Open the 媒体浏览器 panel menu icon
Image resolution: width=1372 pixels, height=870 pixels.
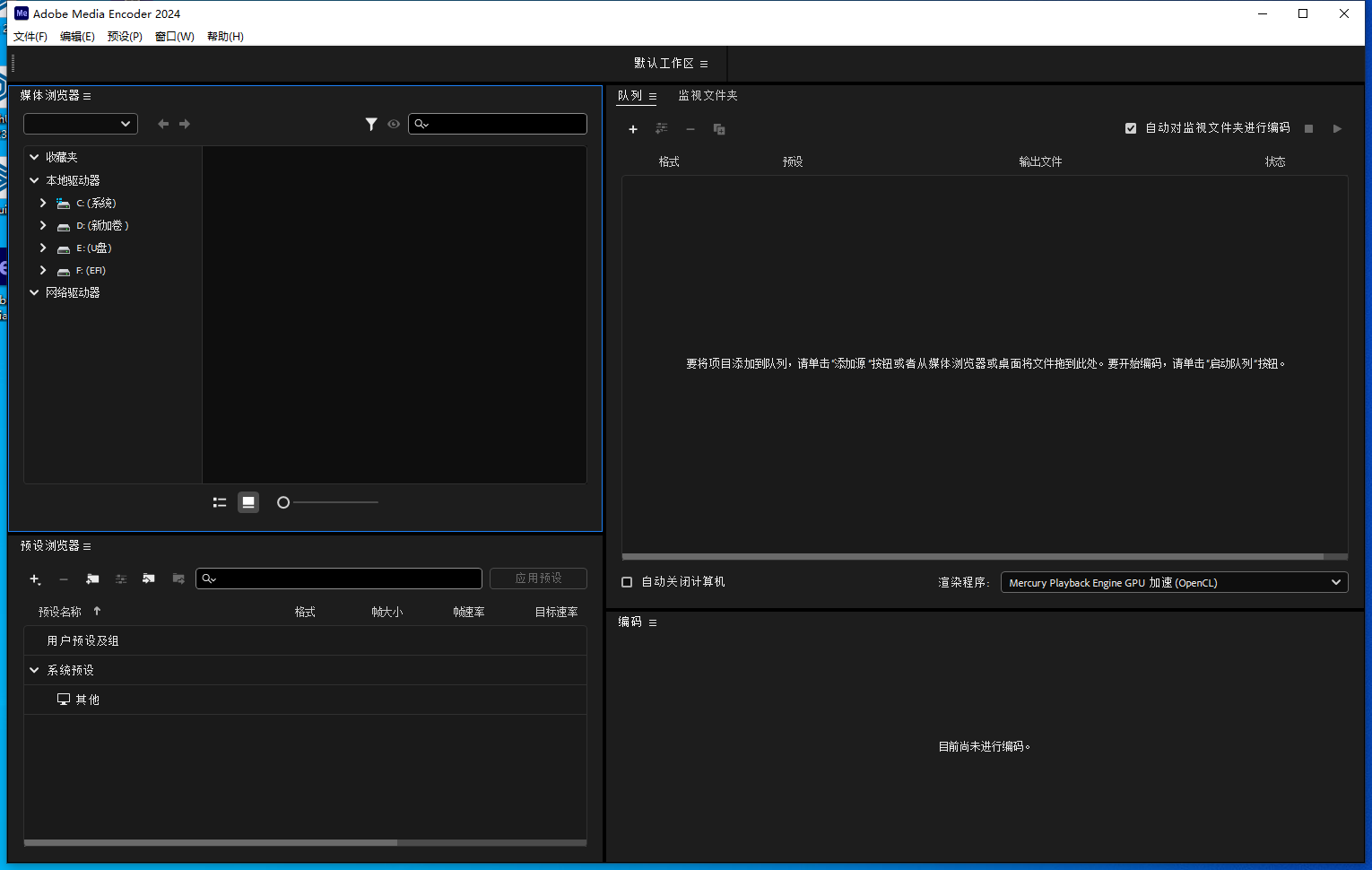coord(87,96)
